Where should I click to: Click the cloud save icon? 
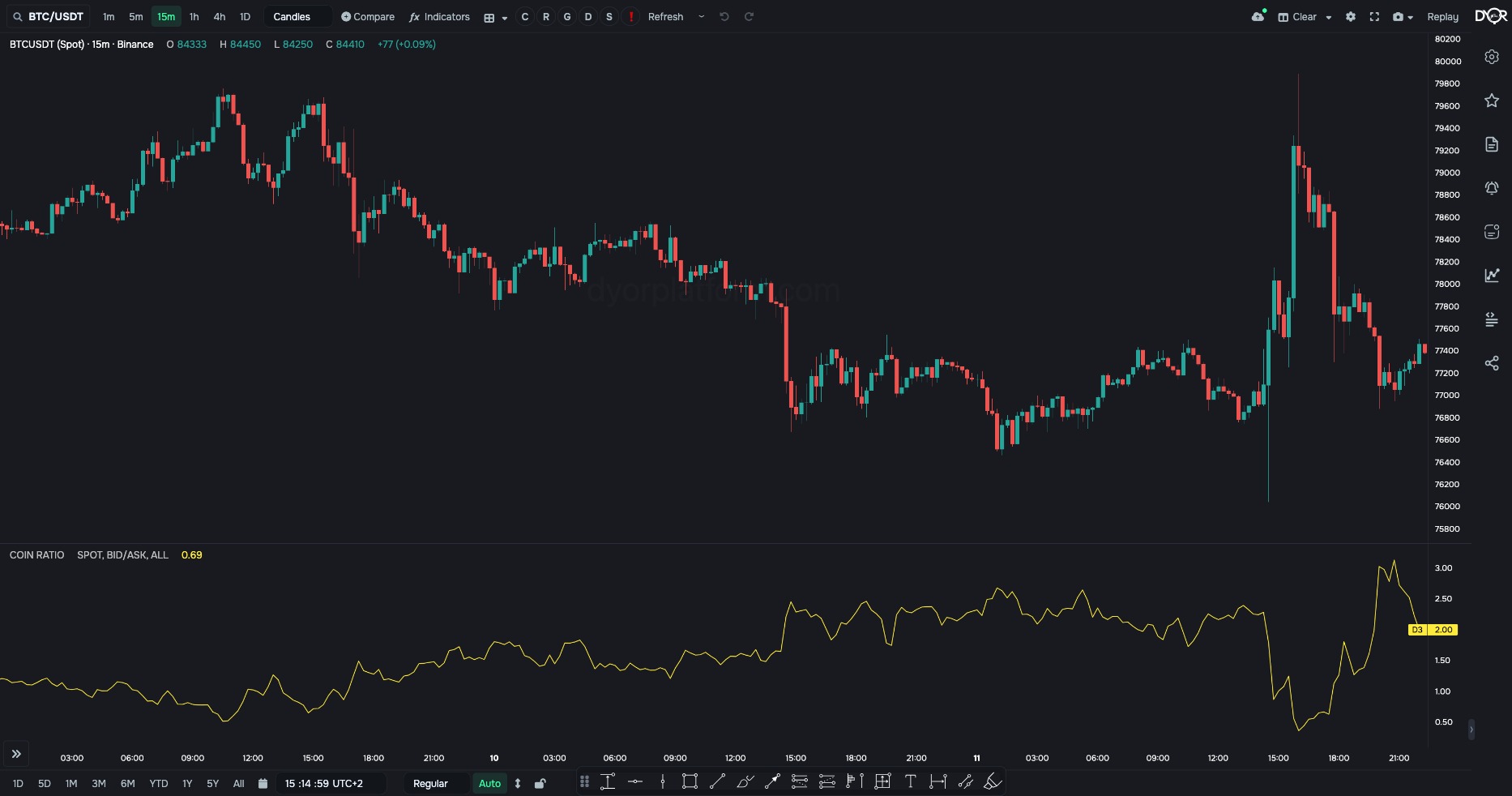coord(1258,16)
